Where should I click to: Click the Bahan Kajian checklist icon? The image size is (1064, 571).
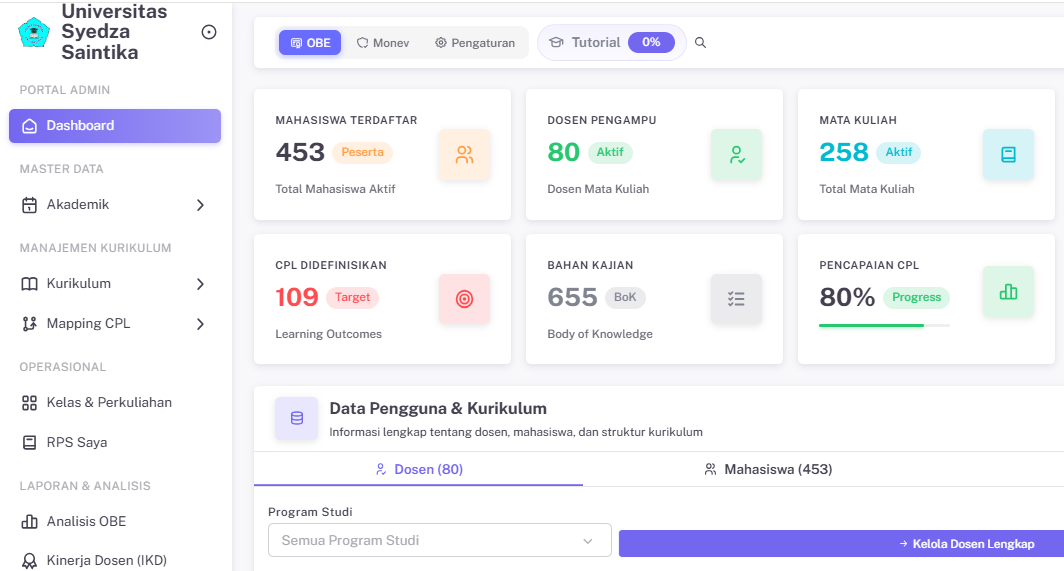[x=736, y=299]
